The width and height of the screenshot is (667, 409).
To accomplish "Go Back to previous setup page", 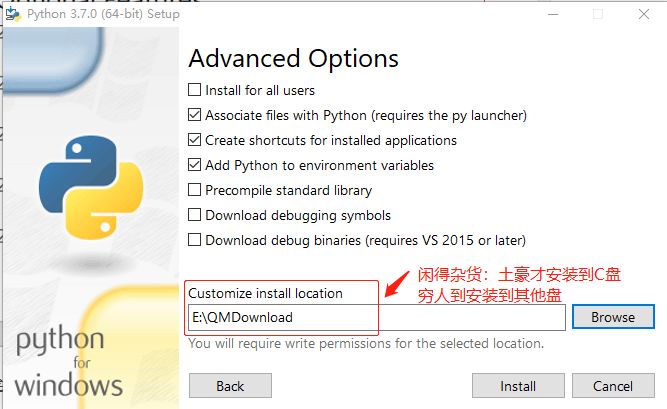I will 230,386.
